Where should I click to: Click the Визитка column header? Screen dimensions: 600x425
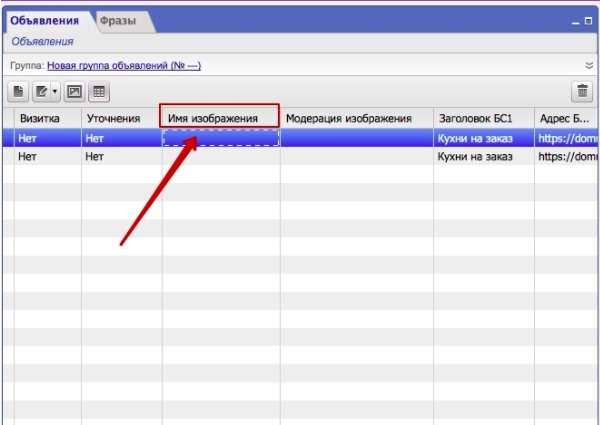coord(40,118)
